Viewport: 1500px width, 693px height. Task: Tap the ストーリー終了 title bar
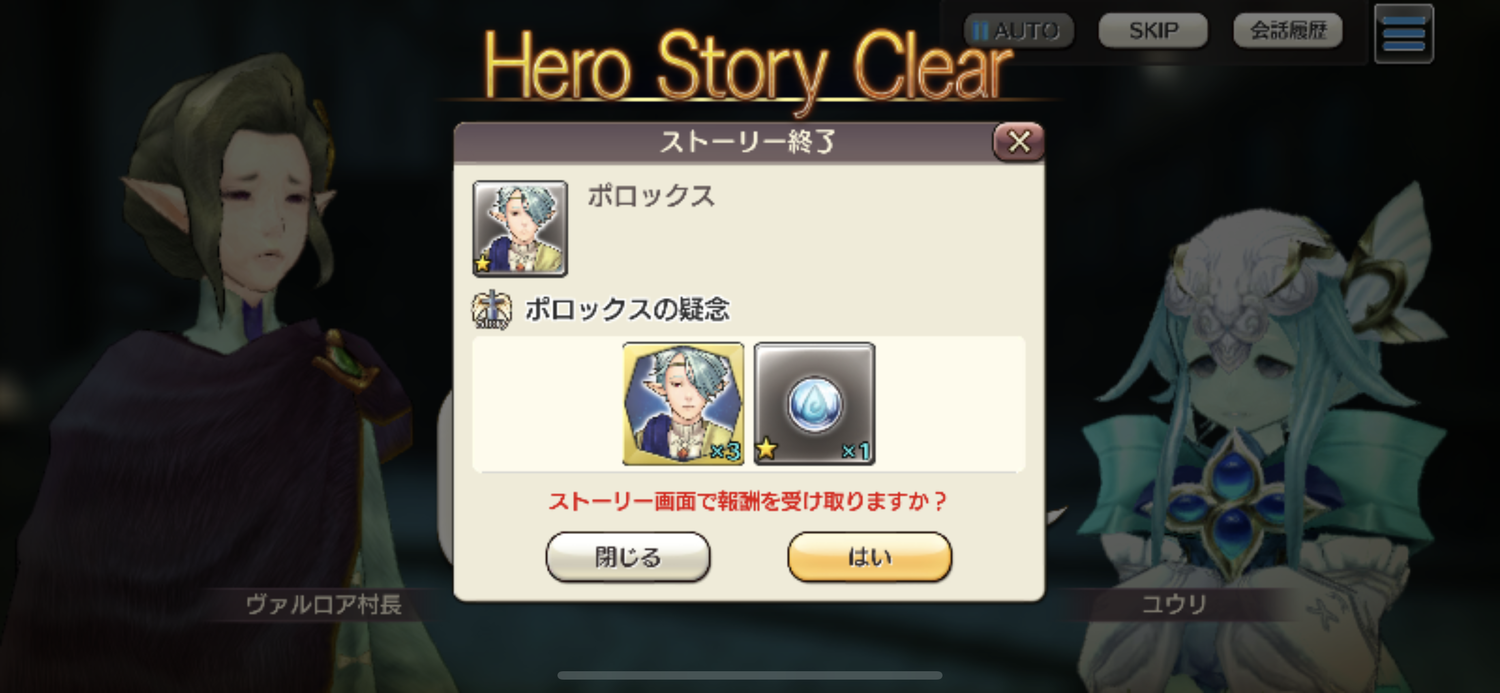(x=749, y=143)
